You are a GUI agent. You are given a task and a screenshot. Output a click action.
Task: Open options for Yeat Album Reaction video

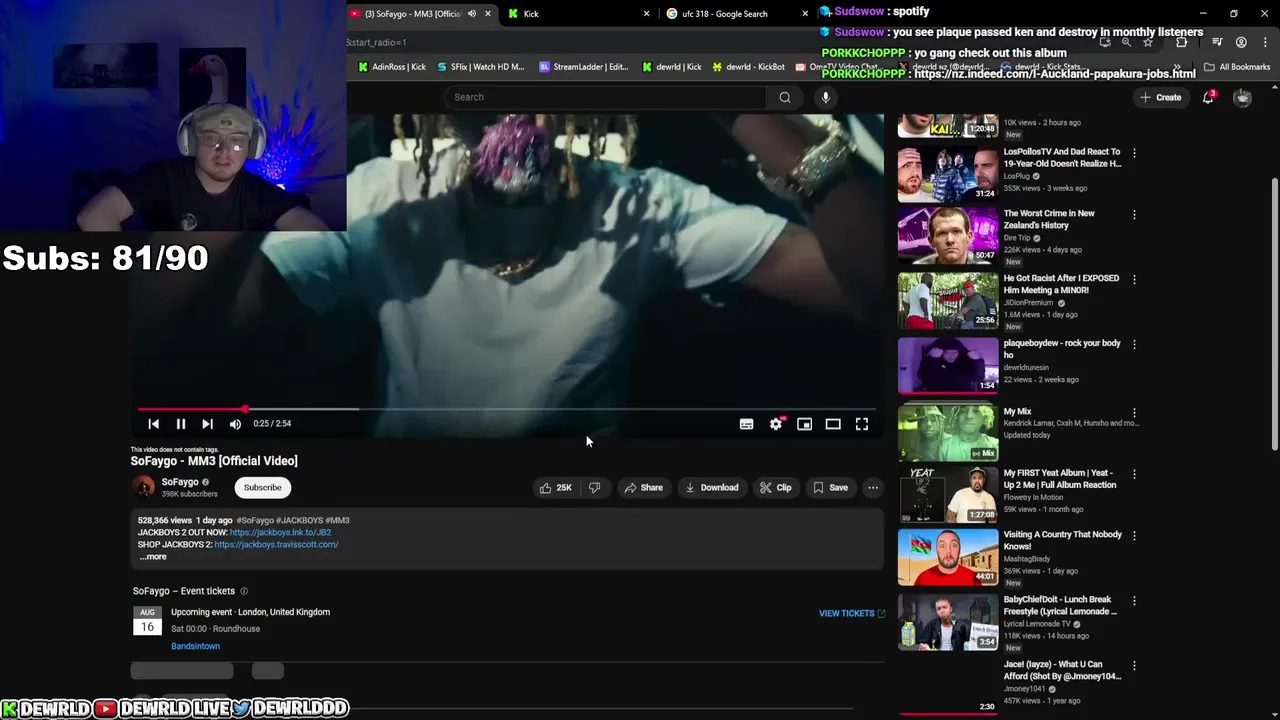point(1134,474)
